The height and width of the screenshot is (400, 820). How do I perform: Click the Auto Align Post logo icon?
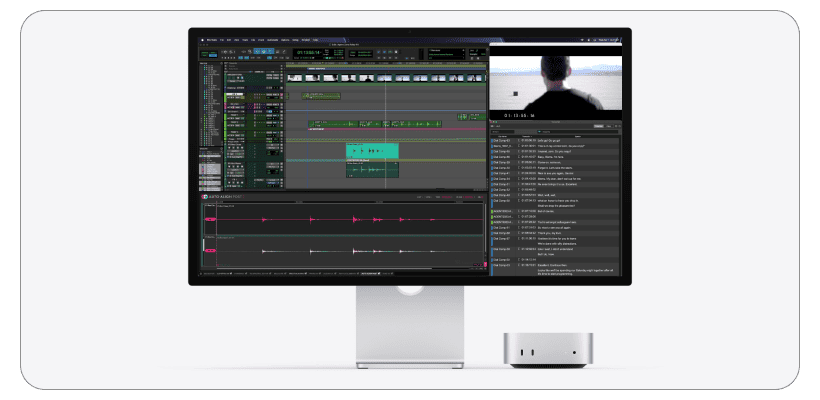pos(204,197)
